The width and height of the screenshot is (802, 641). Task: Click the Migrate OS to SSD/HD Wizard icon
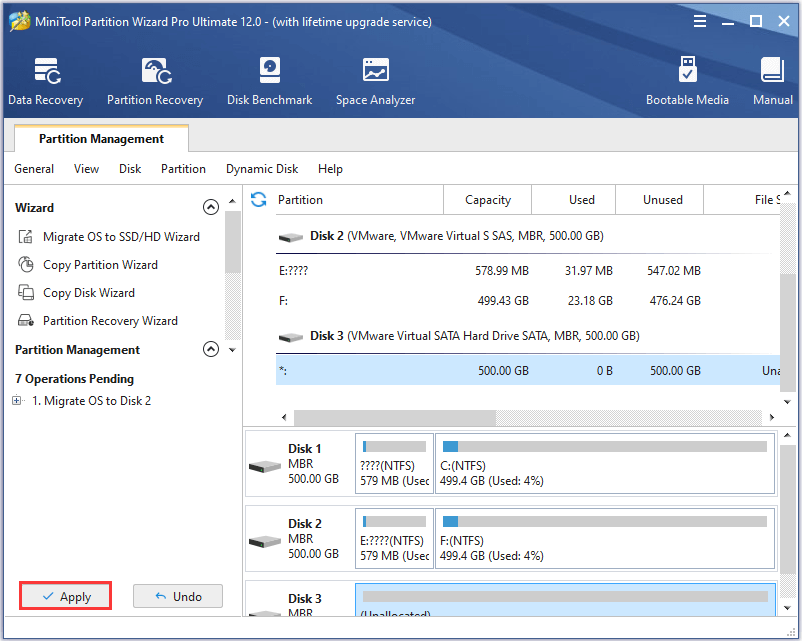tap(26, 237)
